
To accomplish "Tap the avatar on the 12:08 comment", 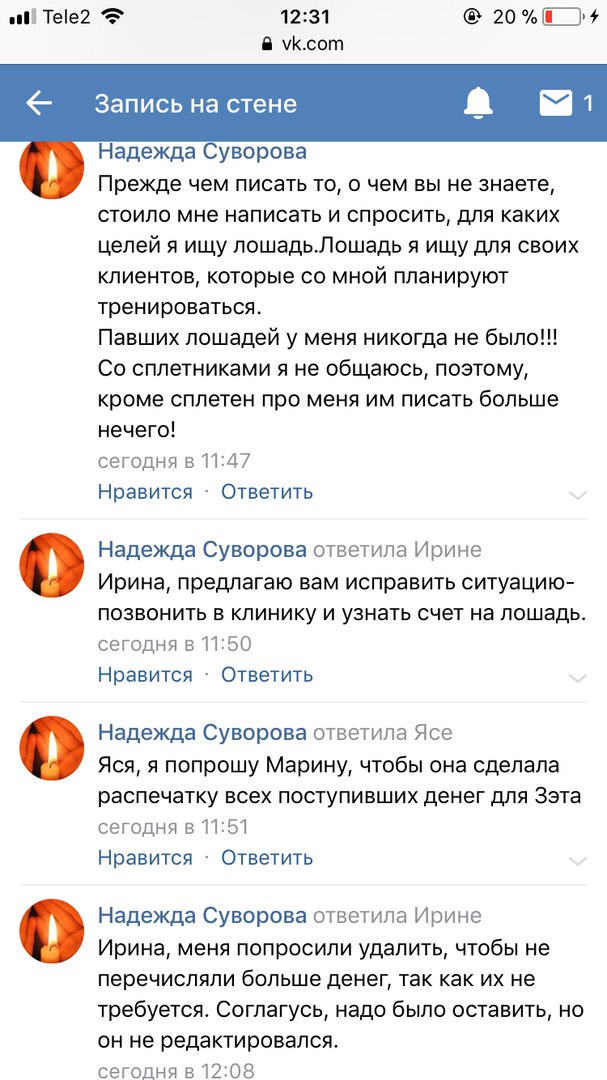I will tap(52, 932).
